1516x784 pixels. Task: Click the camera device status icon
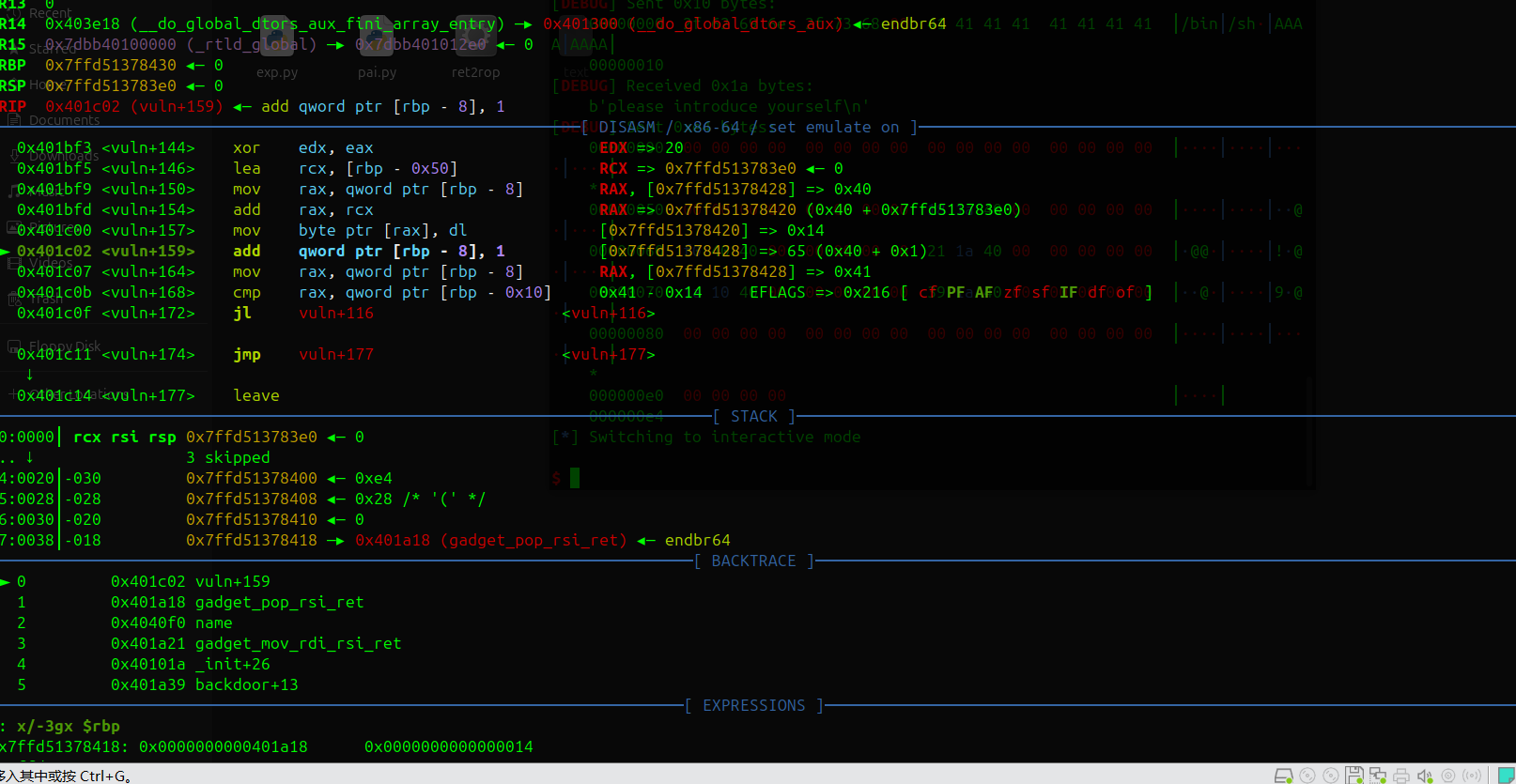[1448, 776]
